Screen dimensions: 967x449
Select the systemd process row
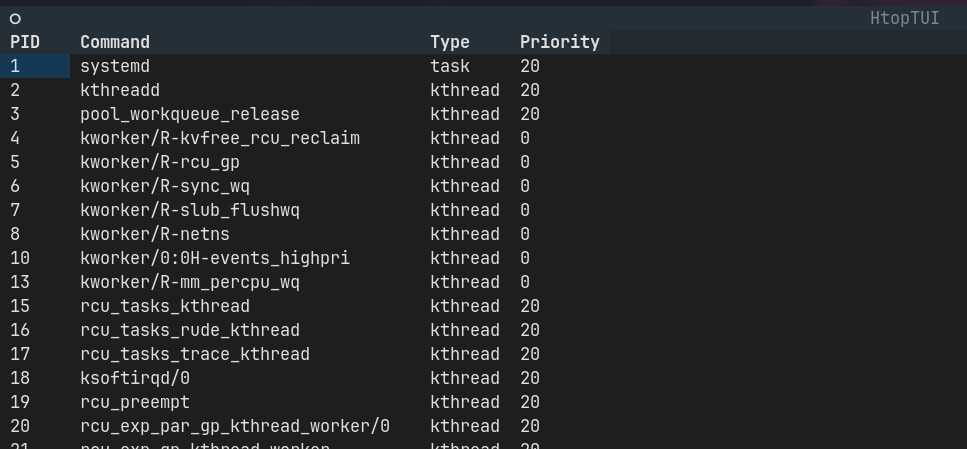[x=115, y=66]
